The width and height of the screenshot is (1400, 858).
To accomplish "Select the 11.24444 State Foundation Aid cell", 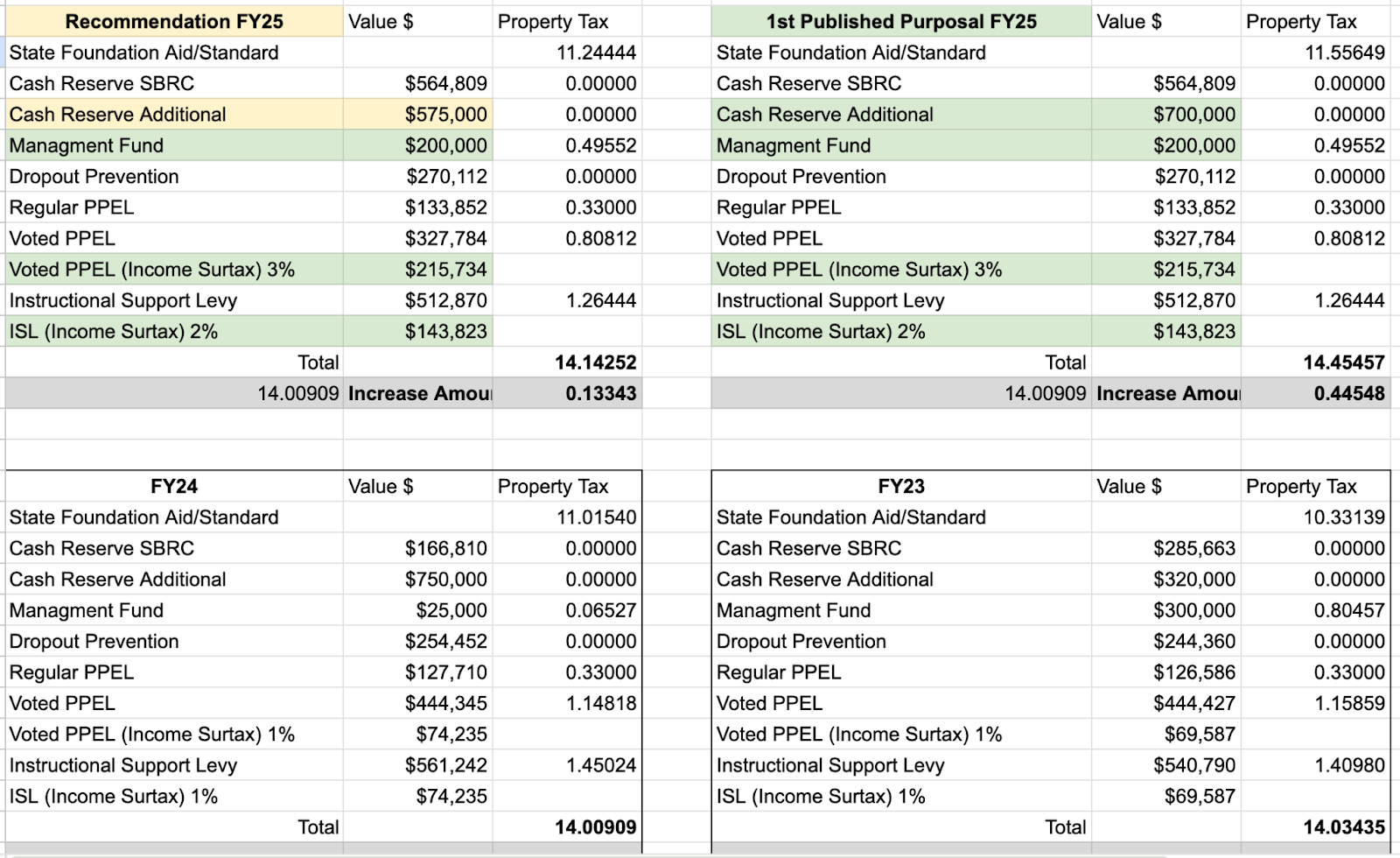I will 567,53.
